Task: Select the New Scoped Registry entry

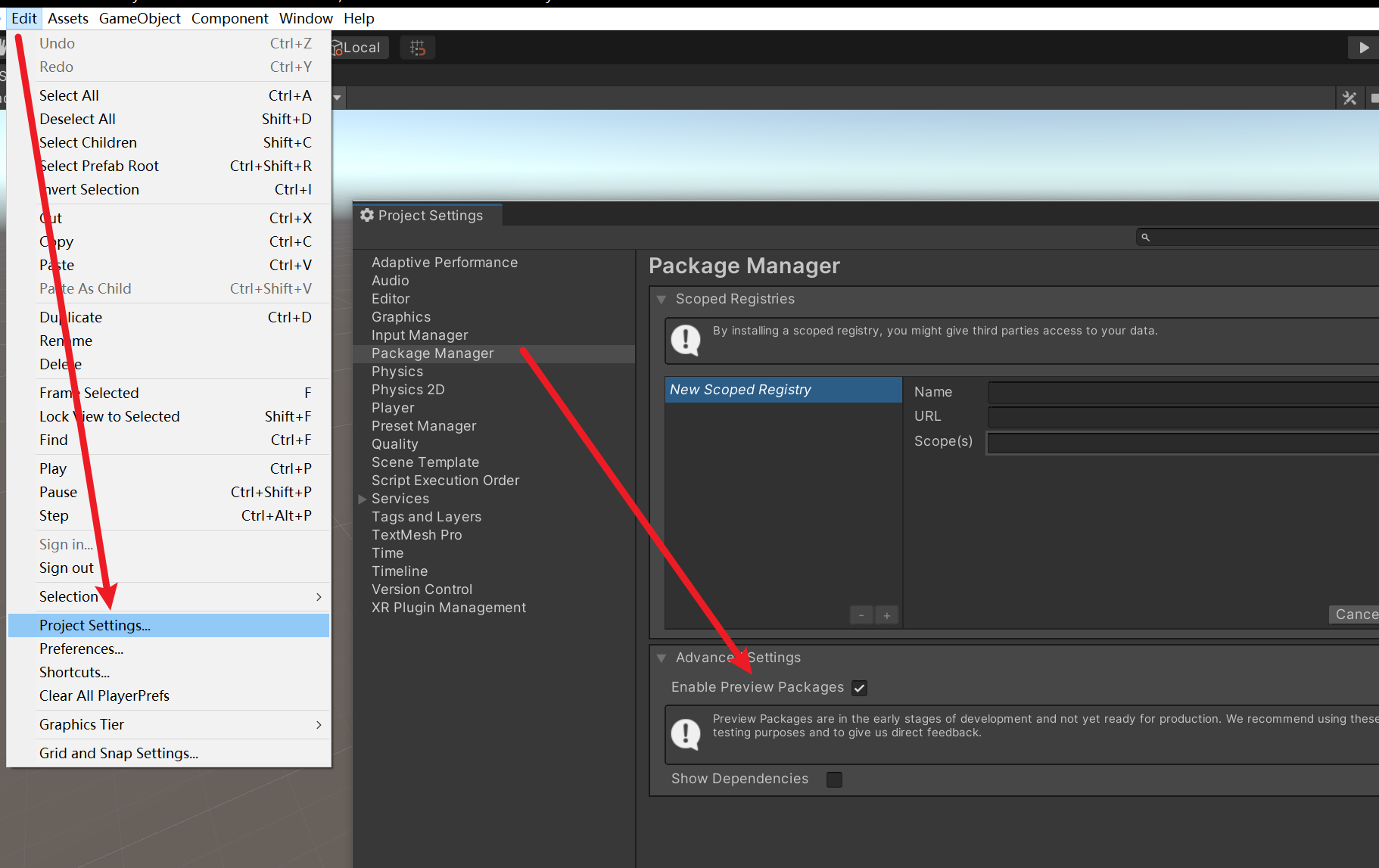Action: [783, 390]
